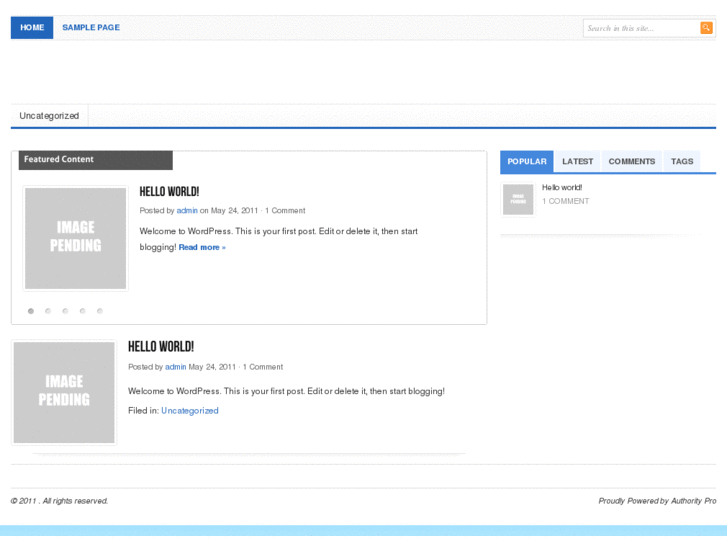Open the lower 'Hello World!' post heading
This screenshot has width=727, height=545.
pyautogui.click(x=161, y=346)
